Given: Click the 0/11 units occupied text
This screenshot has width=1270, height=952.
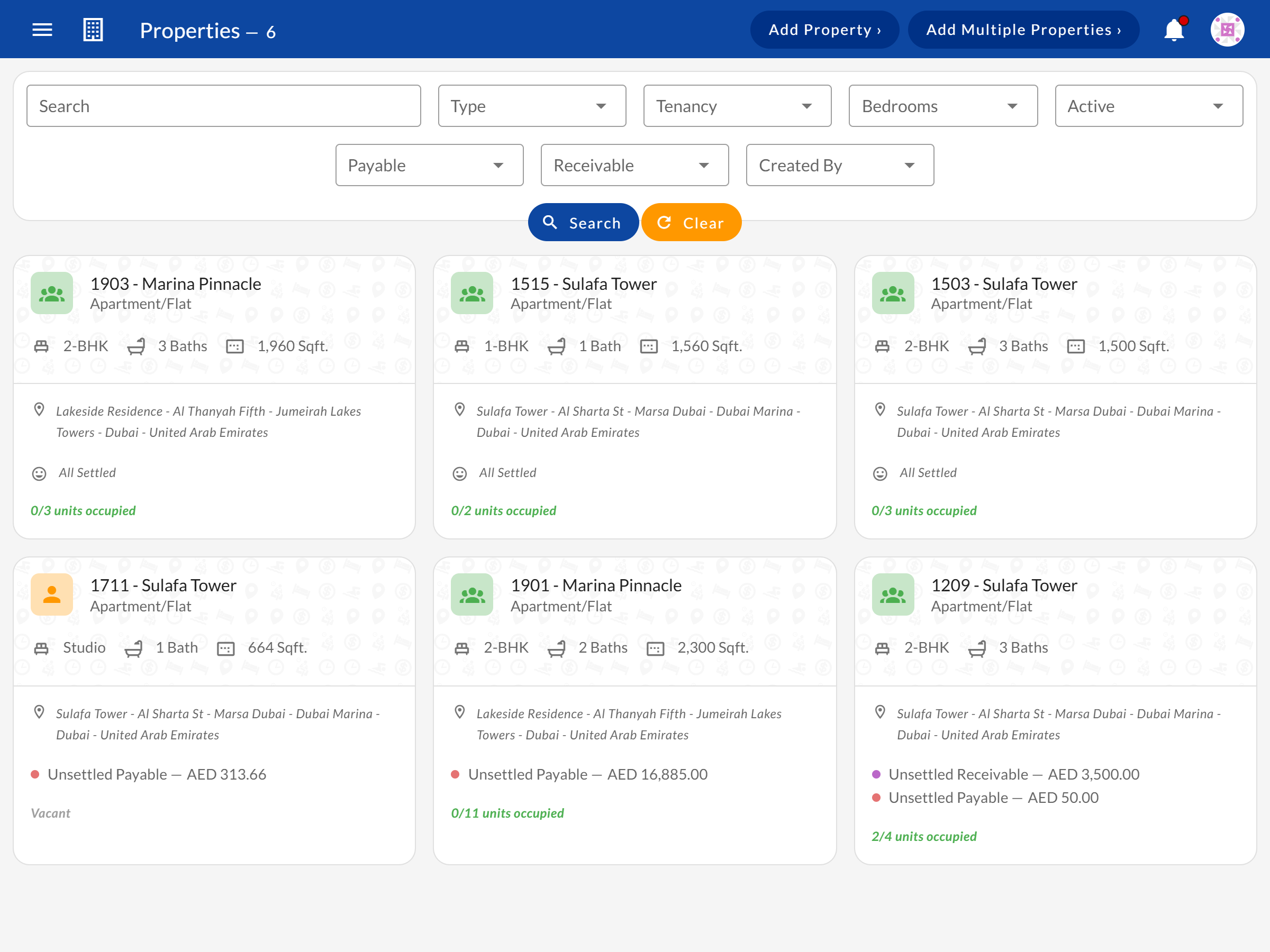Looking at the screenshot, I should coord(507,813).
